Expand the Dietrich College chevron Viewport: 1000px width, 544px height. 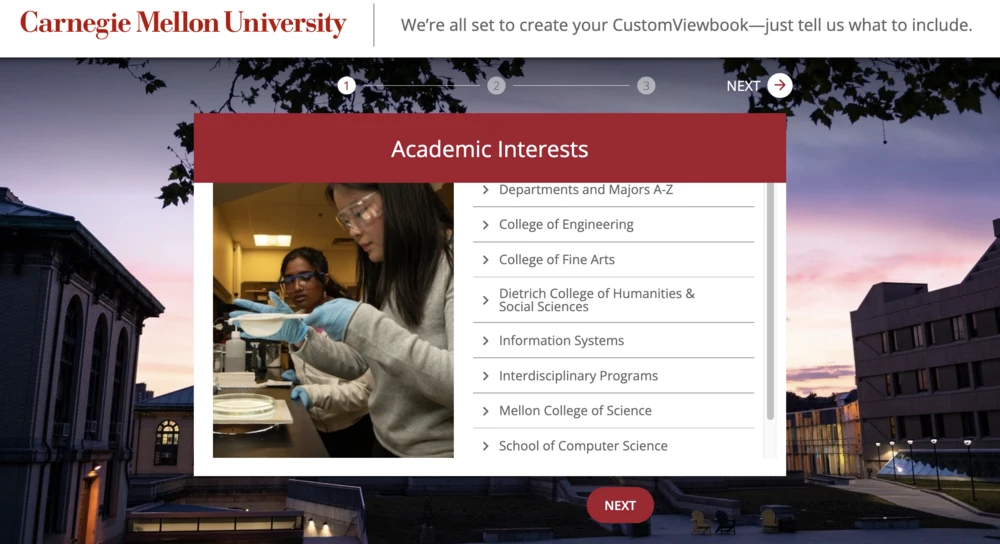(485, 300)
